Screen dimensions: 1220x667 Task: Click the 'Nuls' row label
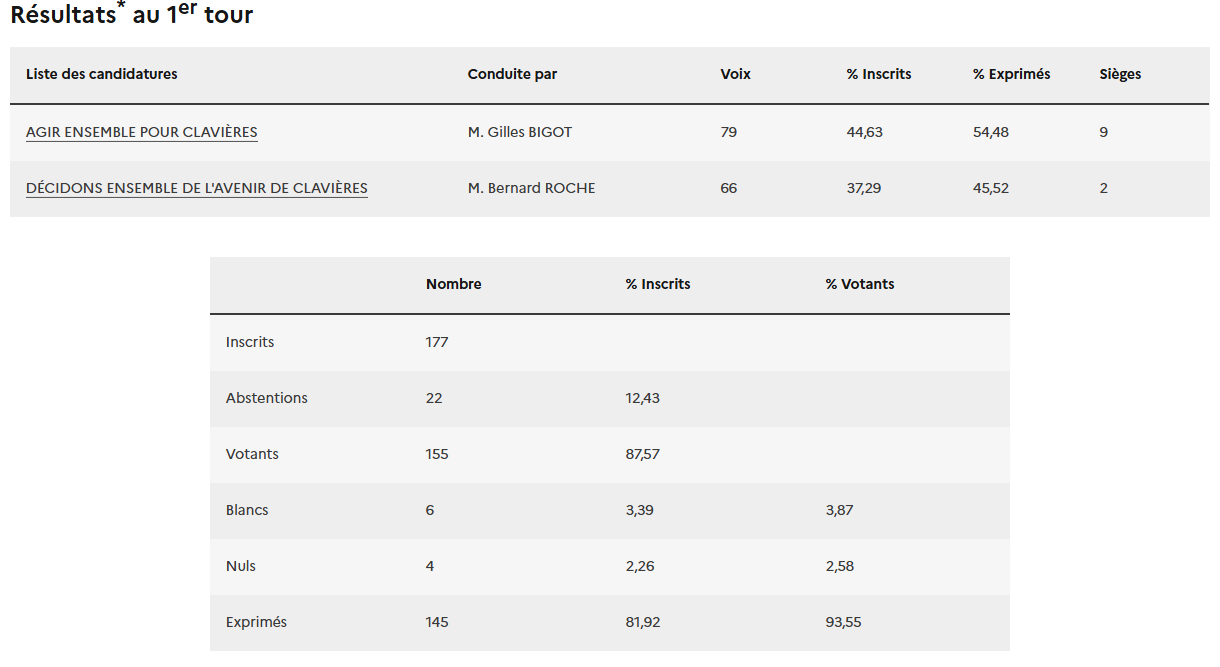pyautogui.click(x=241, y=566)
